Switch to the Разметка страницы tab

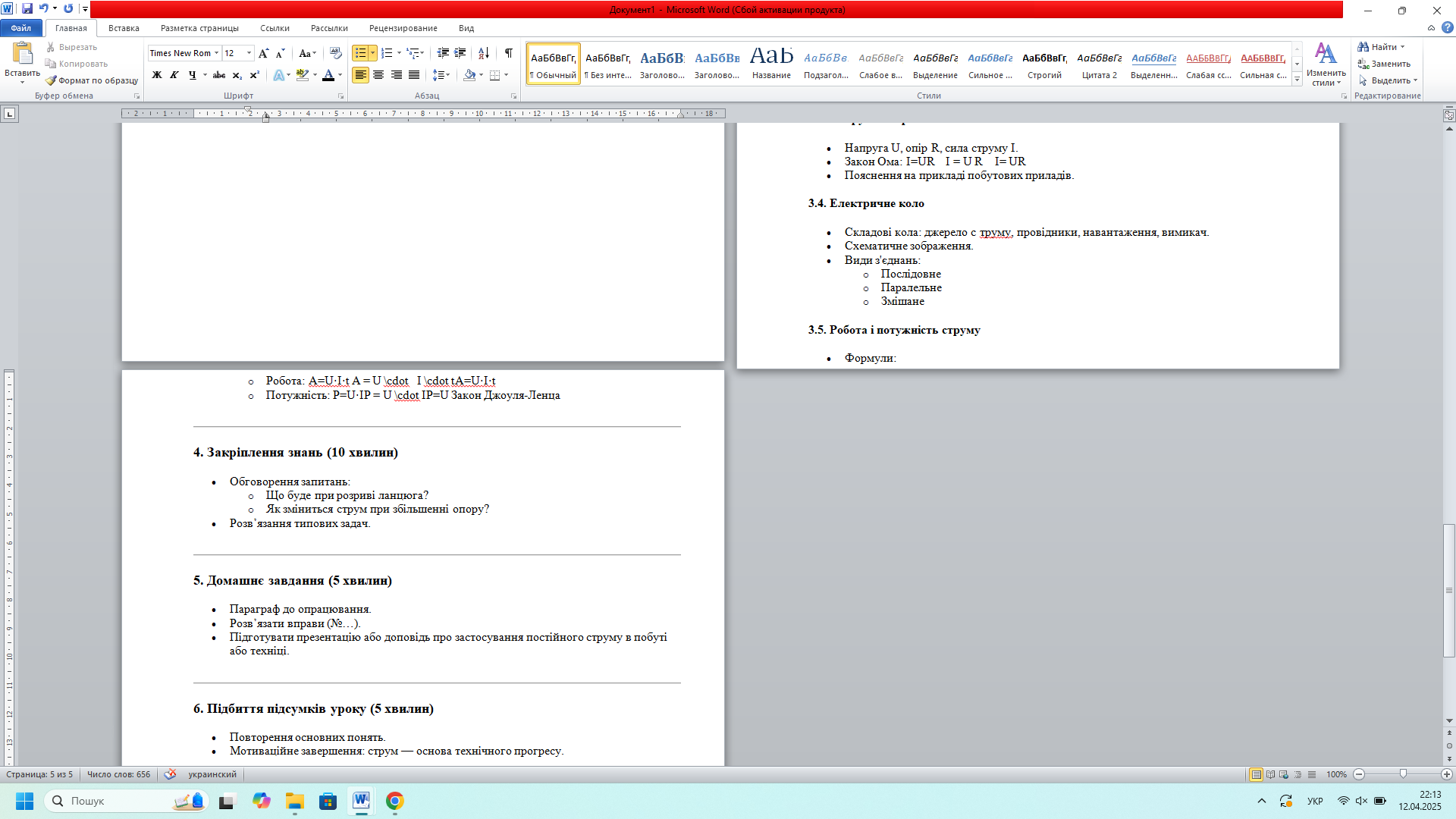click(199, 28)
